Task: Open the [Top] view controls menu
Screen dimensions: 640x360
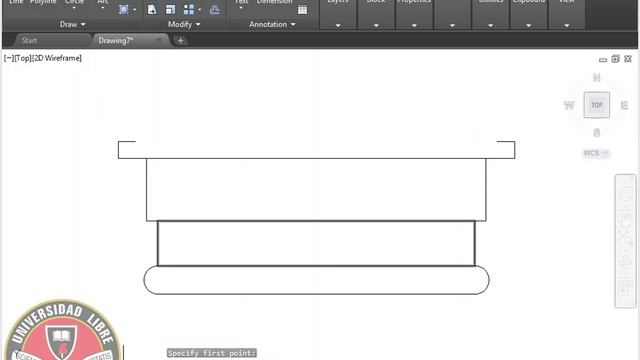Action: (x=22, y=58)
